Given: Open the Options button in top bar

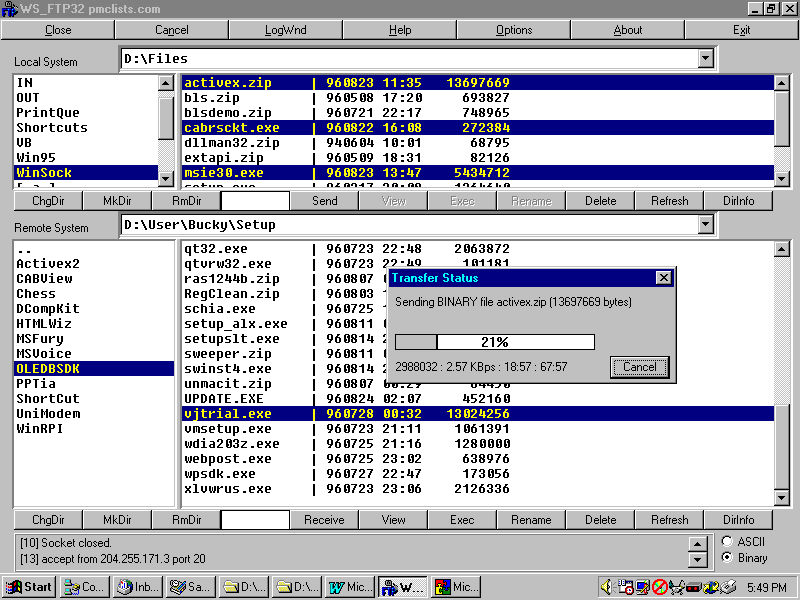Looking at the screenshot, I should coord(514,30).
